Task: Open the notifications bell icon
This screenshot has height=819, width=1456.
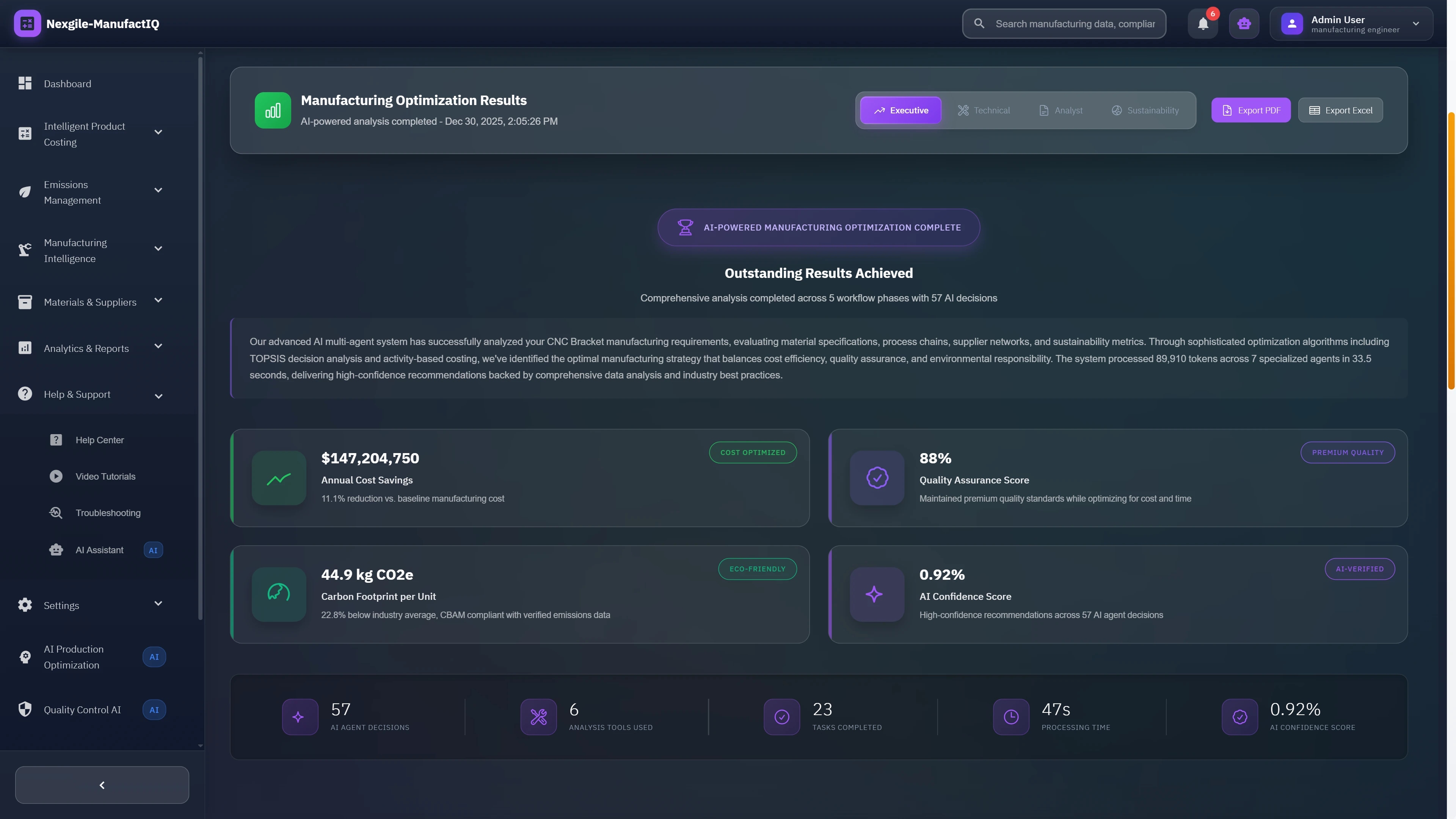Action: pos(1203,23)
